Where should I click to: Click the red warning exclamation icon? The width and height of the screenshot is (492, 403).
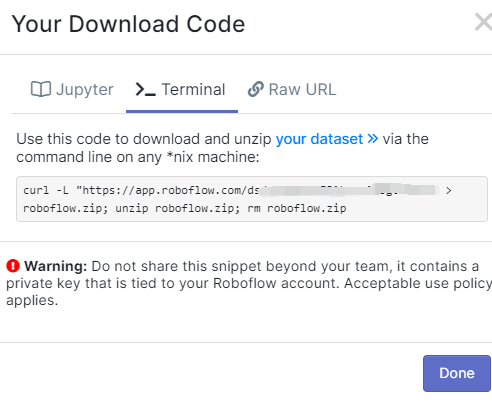(x=13, y=266)
